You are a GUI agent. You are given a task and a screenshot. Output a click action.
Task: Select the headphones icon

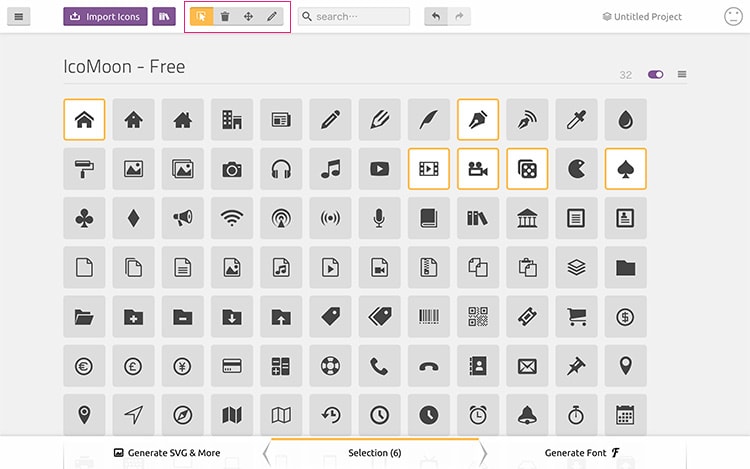coord(281,169)
